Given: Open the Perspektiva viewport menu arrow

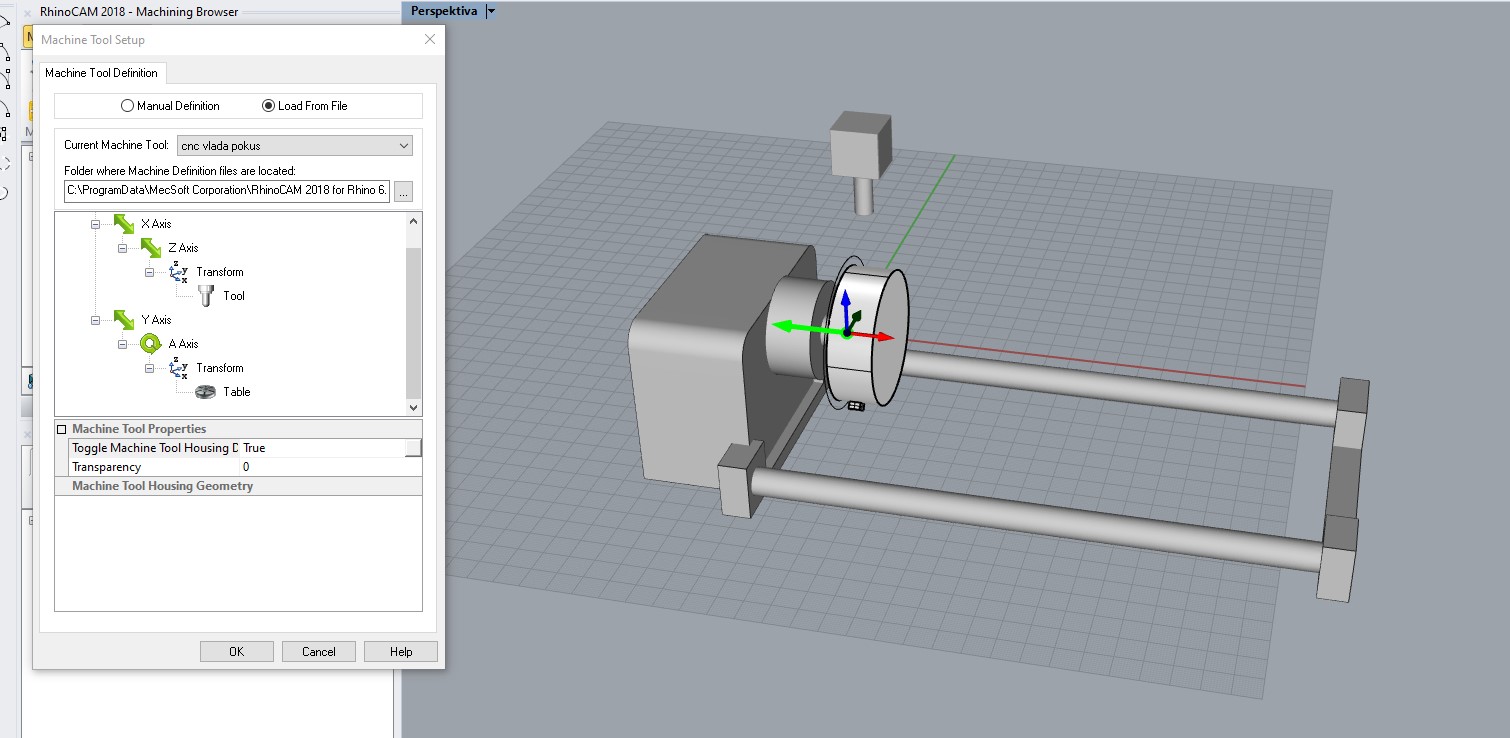Looking at the screenshot, I should tap(491, 11).
